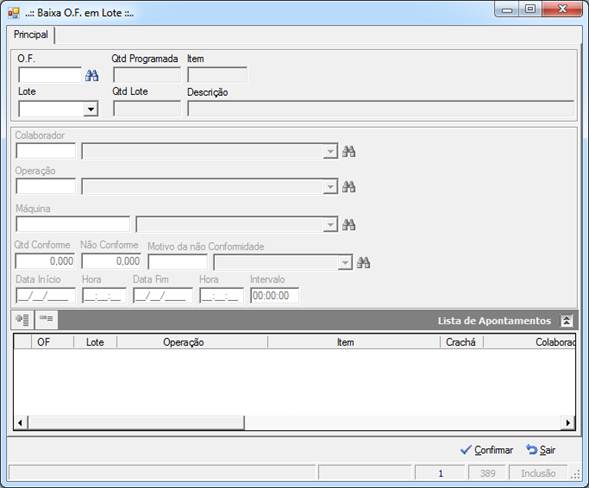
Task: Click status bar text Inclusão
Action: 538,473
